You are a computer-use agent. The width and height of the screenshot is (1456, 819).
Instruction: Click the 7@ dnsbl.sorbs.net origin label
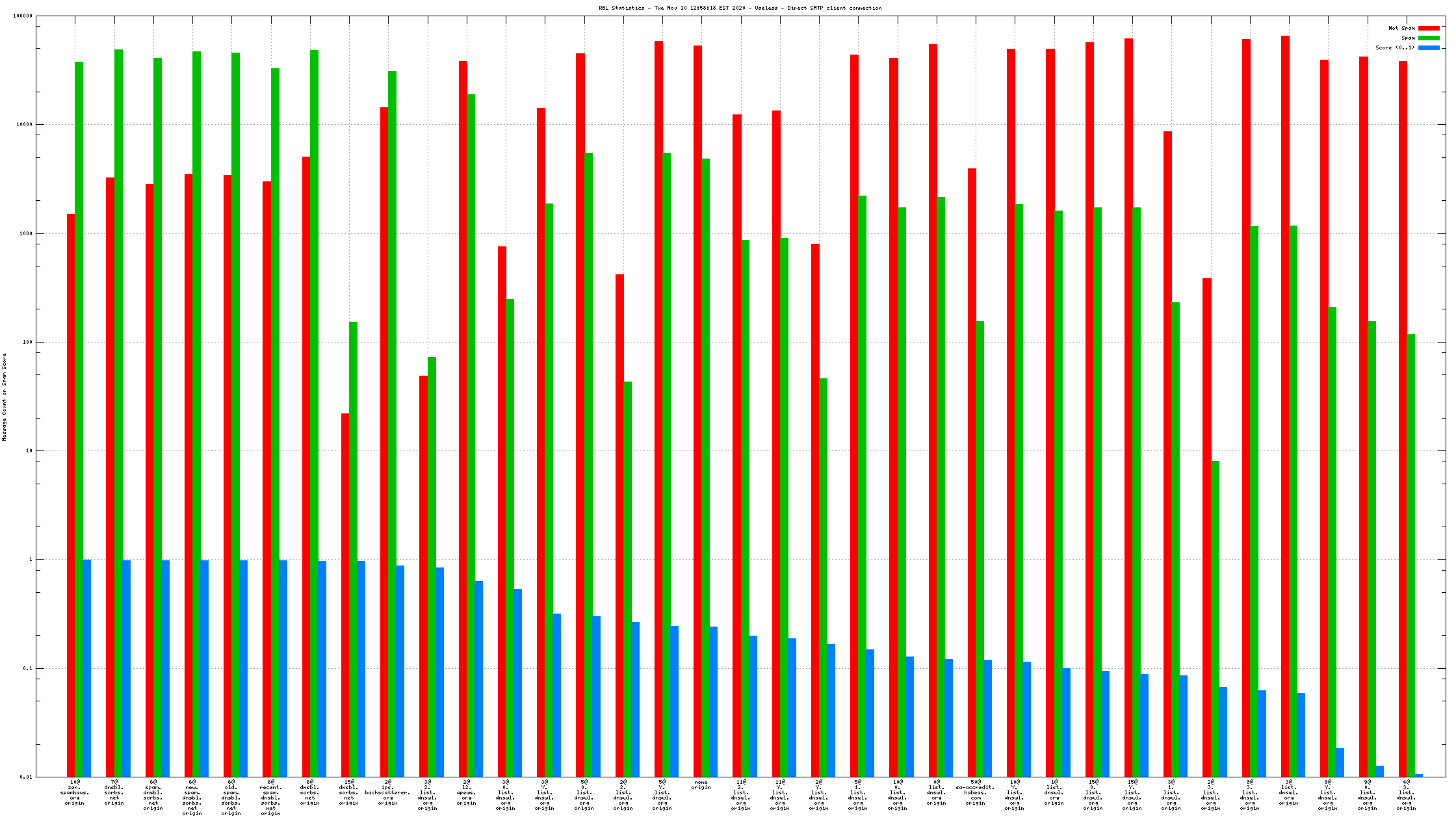[114, 792]
